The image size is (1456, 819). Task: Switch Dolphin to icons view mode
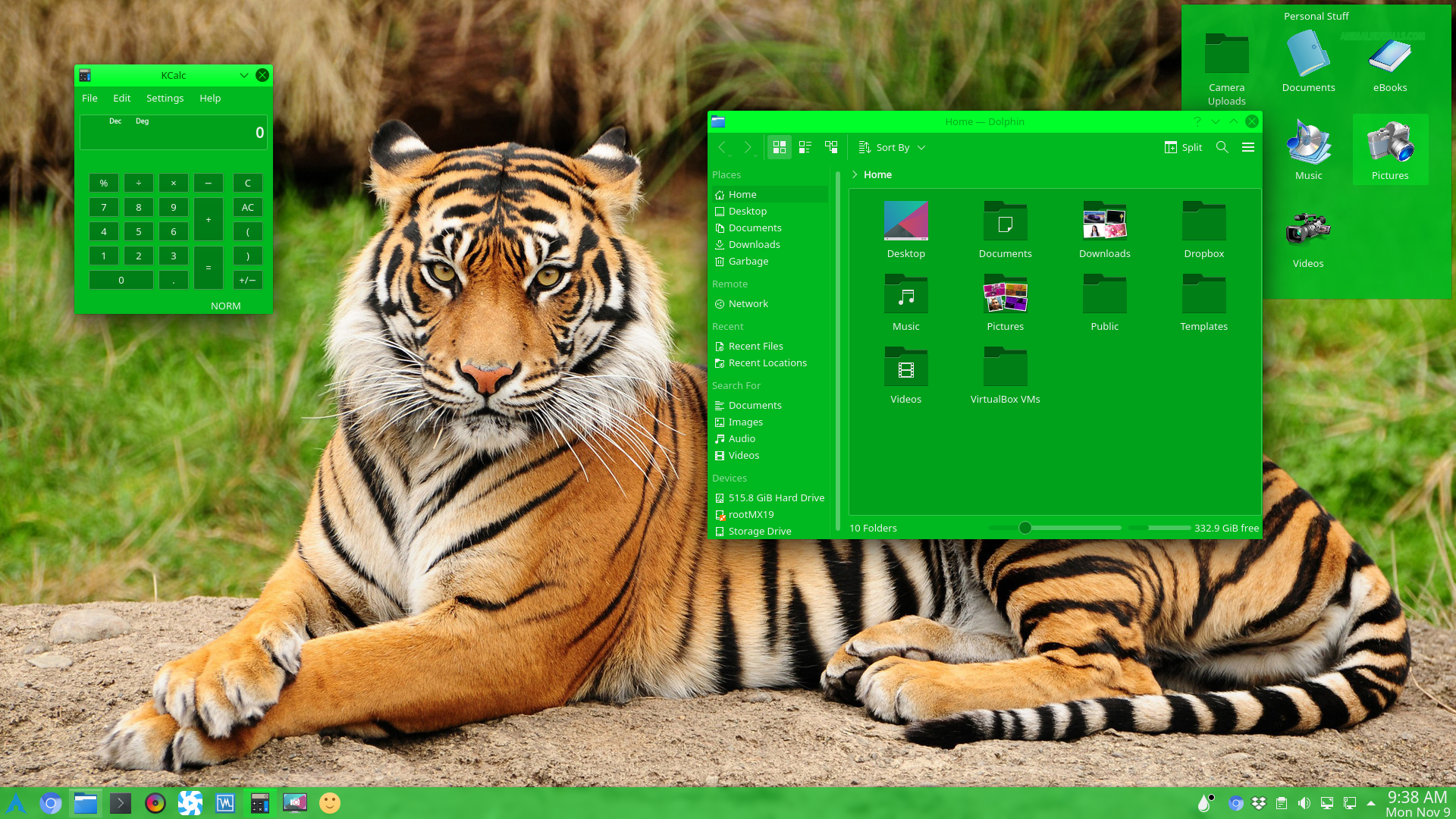click(779, 147)
